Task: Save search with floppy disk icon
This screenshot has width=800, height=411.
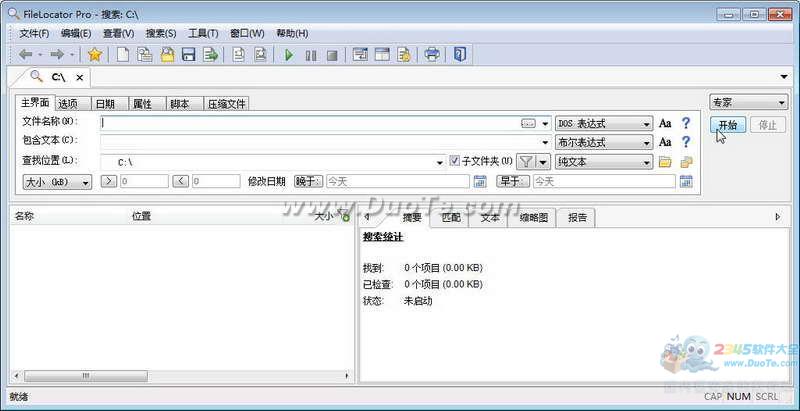Action: click(189, 55)
